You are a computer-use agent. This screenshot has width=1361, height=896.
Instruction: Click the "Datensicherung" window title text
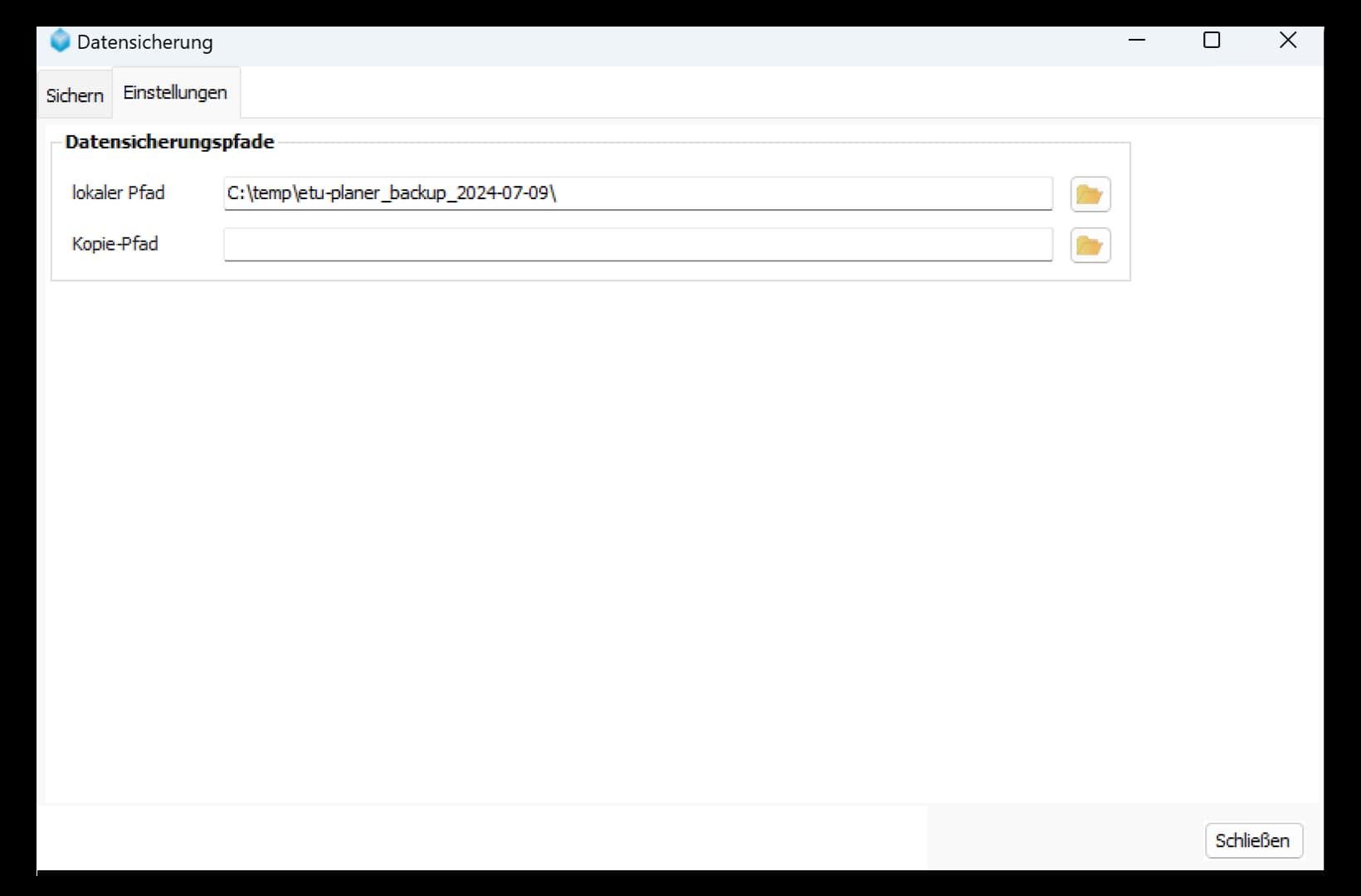point(144,42)
